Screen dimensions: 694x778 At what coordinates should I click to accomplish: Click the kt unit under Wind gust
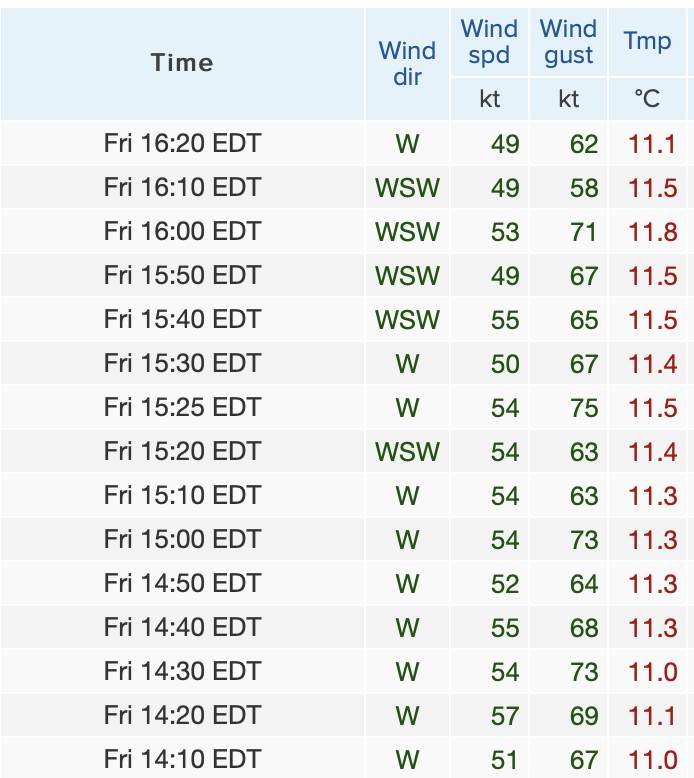[569, 99]
